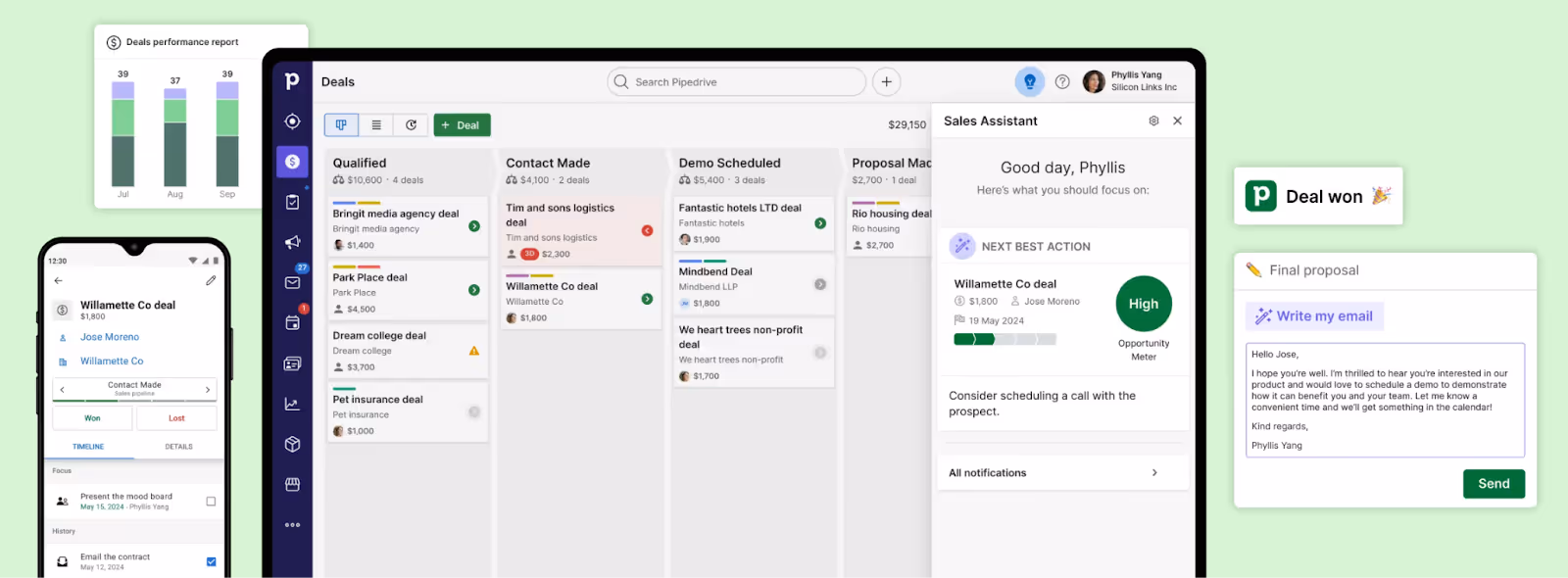Open the Insights chart icon in sidebar

(x=292, y=404)
